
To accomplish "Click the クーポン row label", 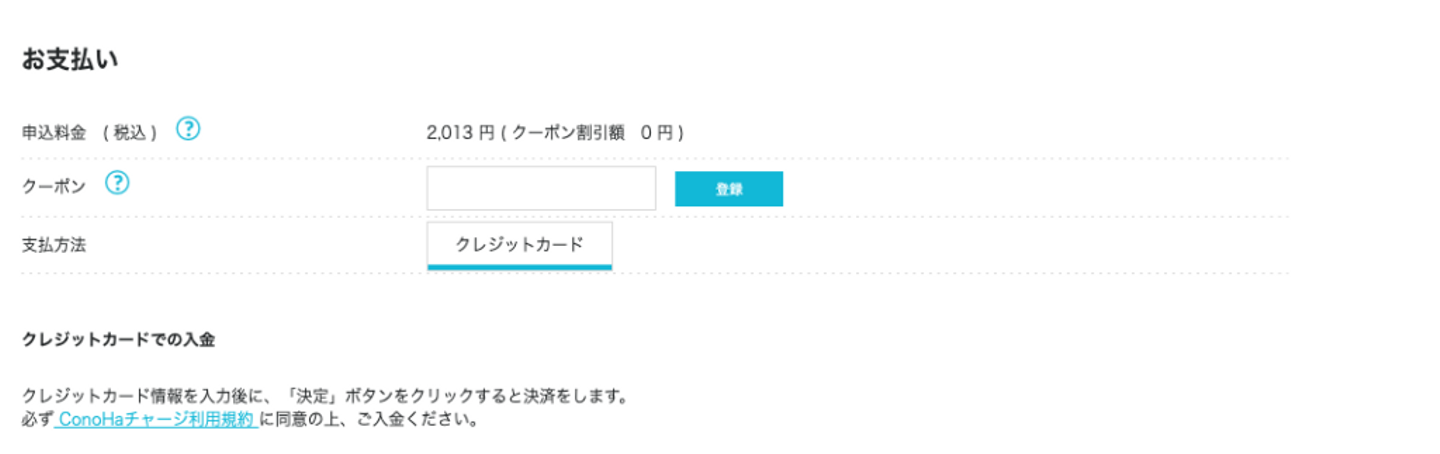I will tap(54, 187).
